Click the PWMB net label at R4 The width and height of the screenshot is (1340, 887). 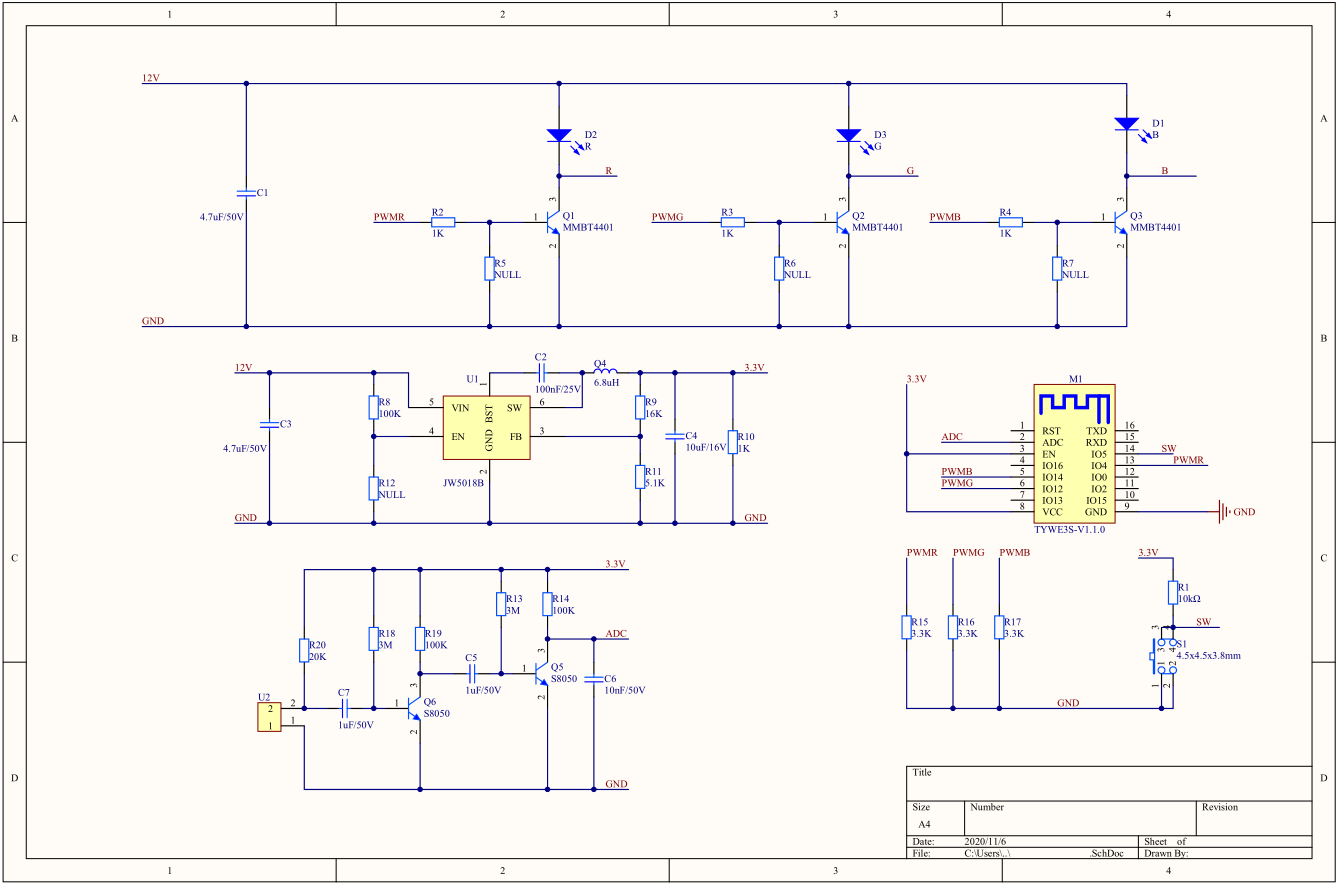pyautogui.click(x=945, y=216)
